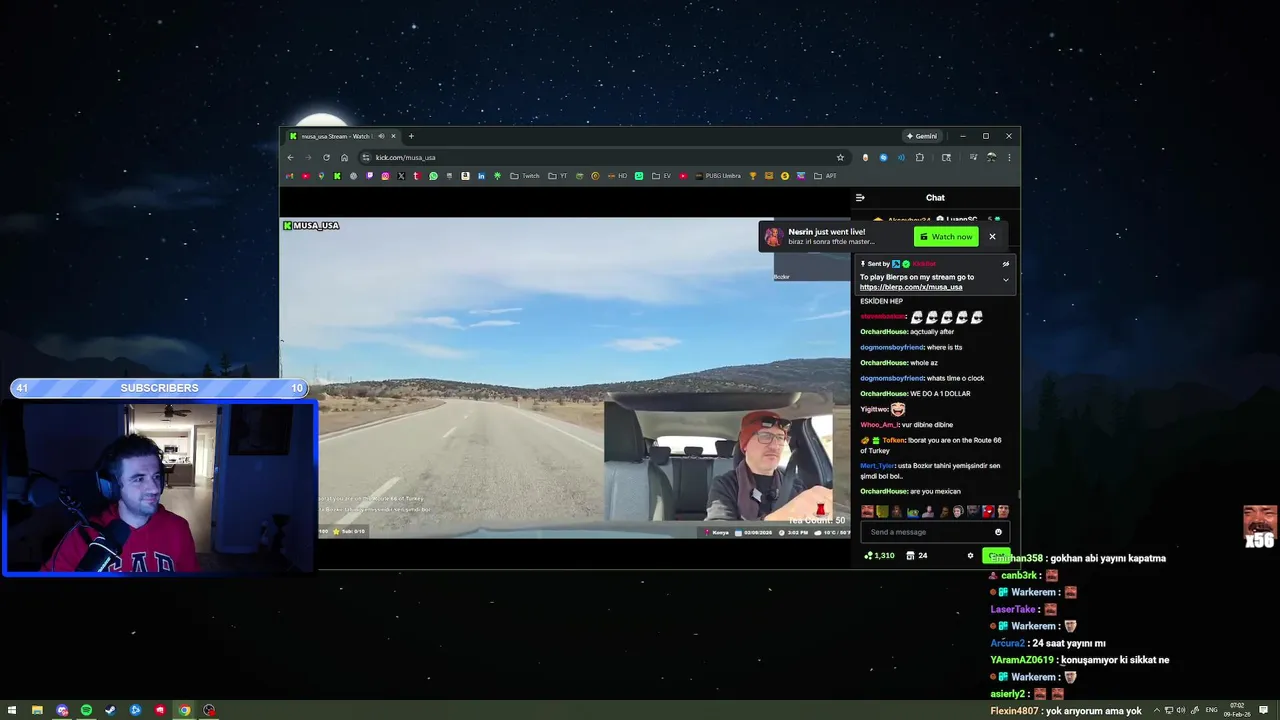Open the gift shop icon showing 24

pyautogui.click(x=917, y=556)
